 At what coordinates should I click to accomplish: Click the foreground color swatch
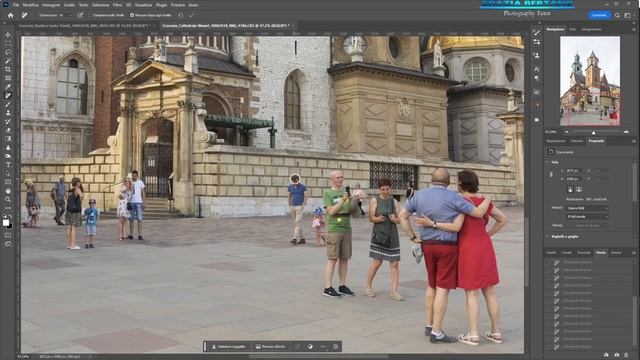point(6,222)
